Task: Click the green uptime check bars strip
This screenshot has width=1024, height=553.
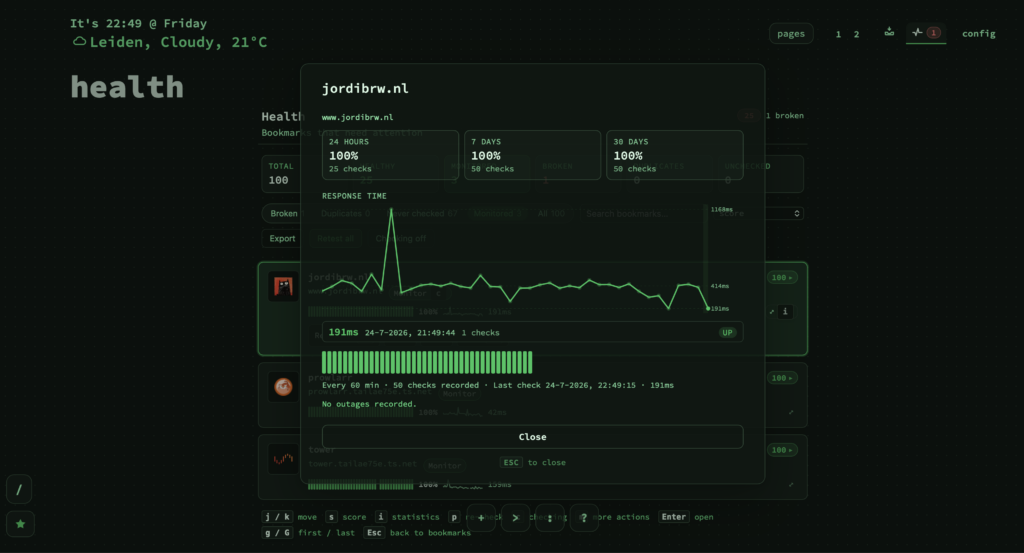Action: (x=427, y=362)
